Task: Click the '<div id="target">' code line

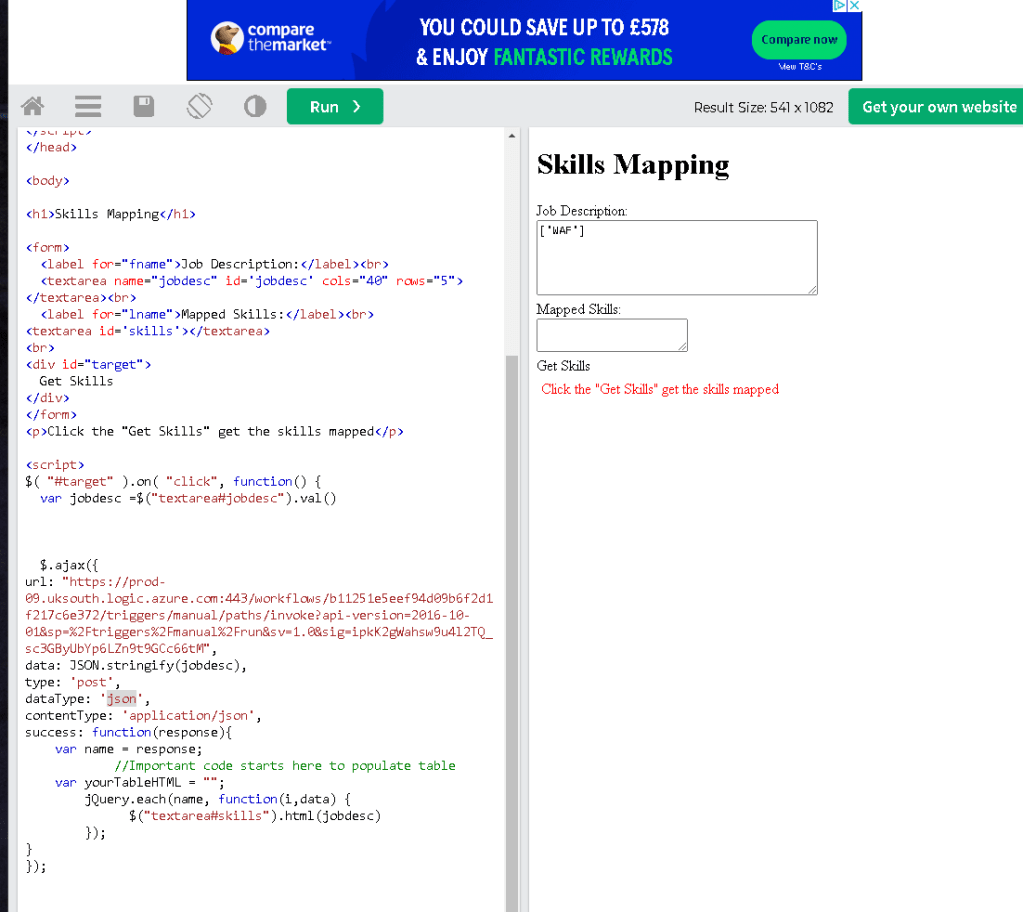Action: click(x=88, y=365)
